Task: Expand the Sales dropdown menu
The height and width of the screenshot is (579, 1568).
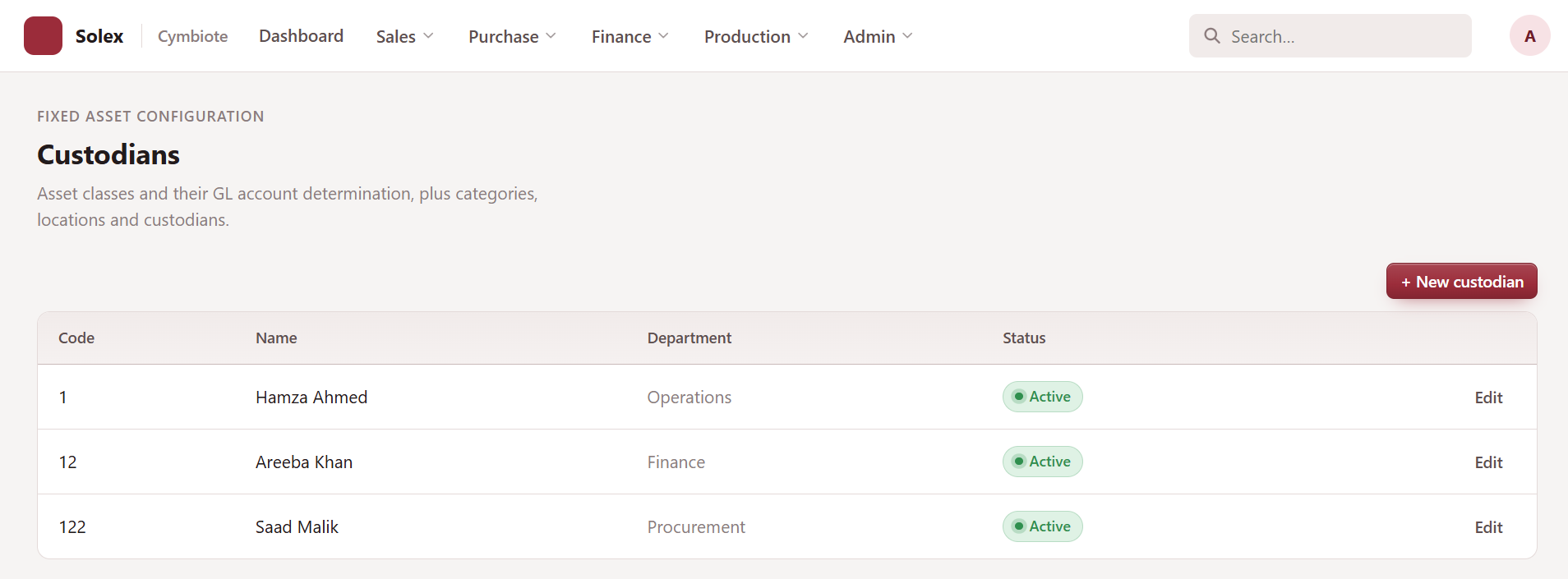Action: coord(404,36)
